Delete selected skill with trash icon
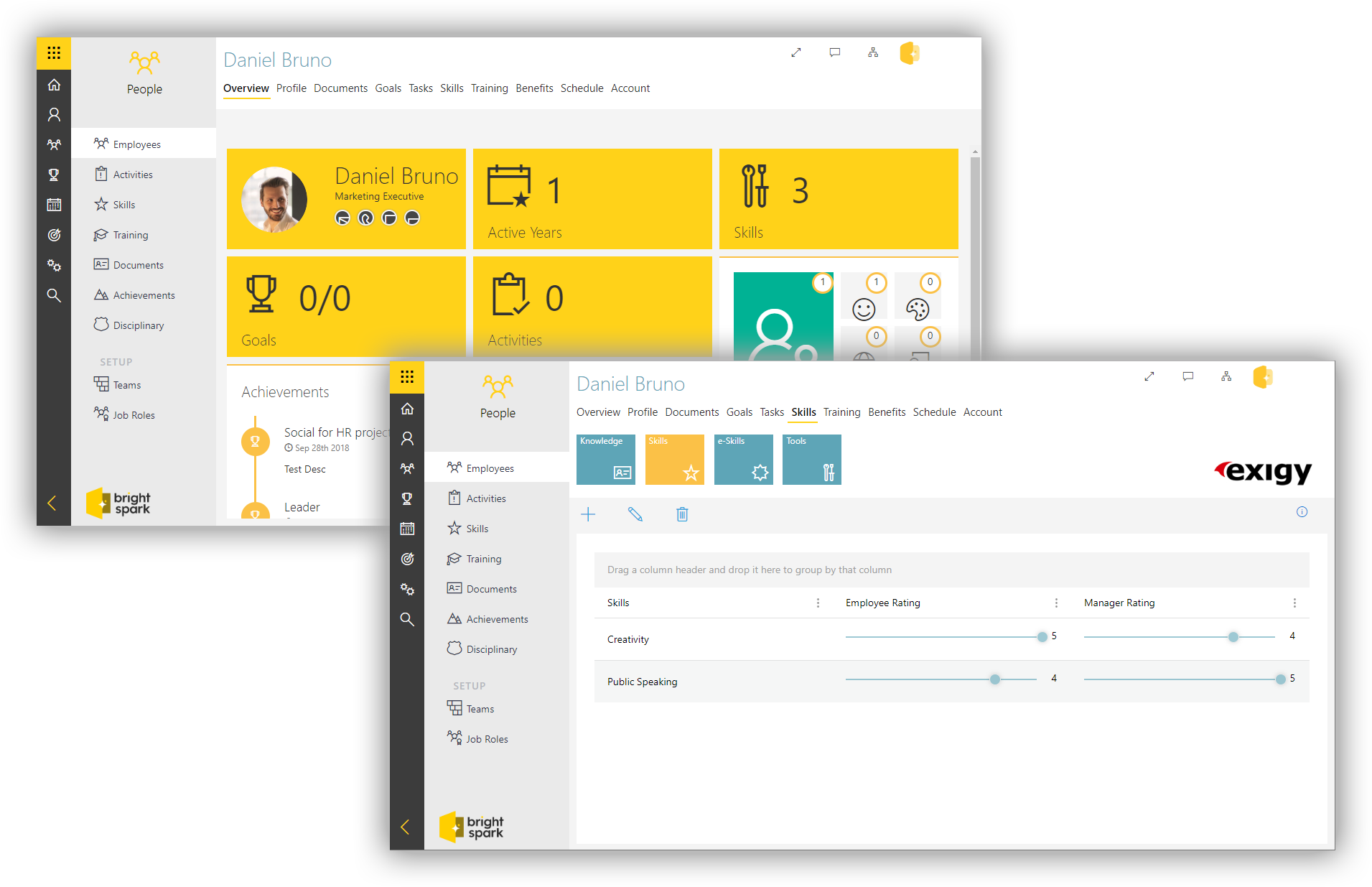The width and height of the screenshot is (1372, 887). pos(682,514)
